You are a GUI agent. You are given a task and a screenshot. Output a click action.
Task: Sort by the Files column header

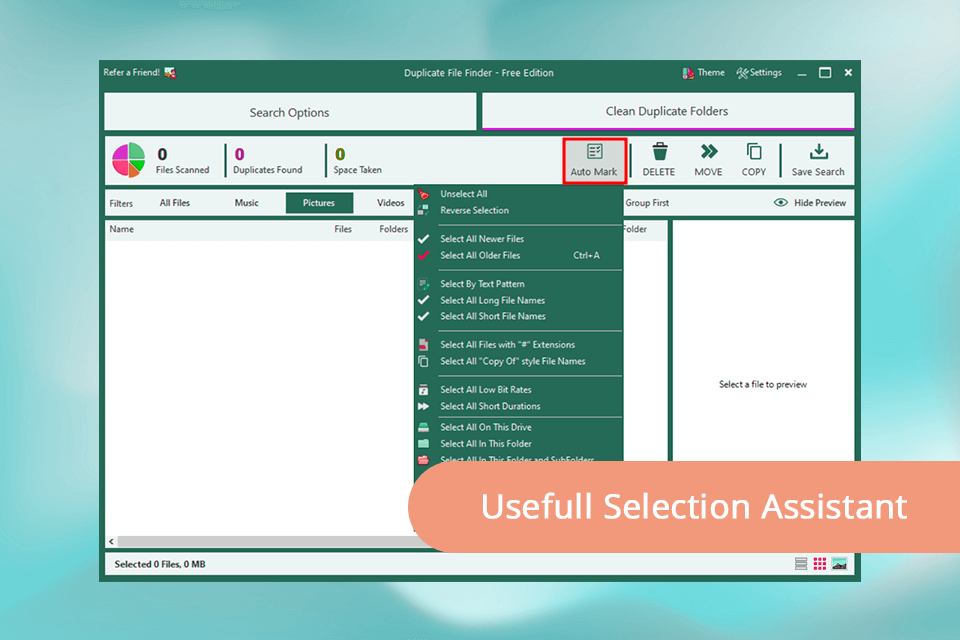343,229
